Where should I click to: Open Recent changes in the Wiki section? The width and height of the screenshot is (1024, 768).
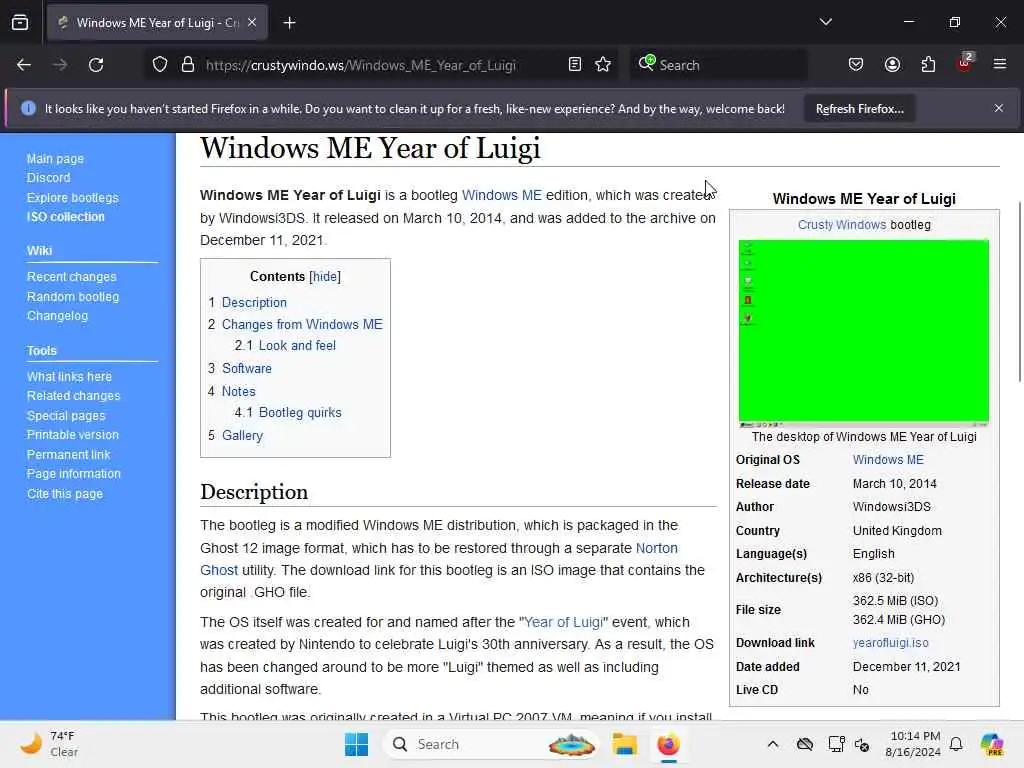pyautogui.click(x=71, y=277)
